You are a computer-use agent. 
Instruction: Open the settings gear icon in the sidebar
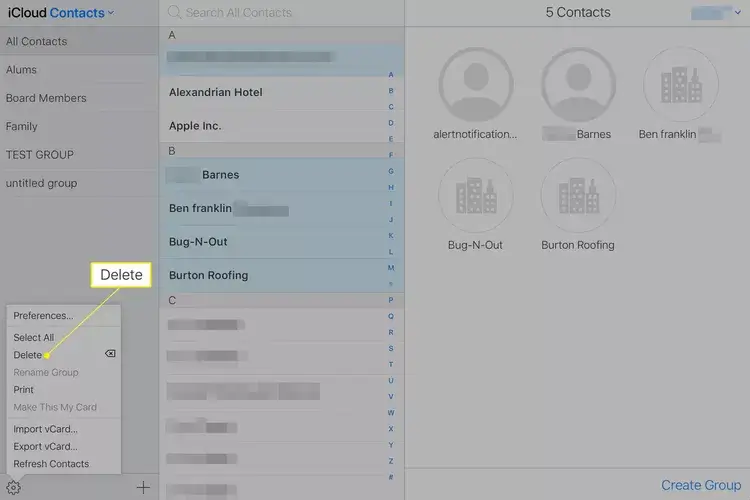[x=13, y=488]
